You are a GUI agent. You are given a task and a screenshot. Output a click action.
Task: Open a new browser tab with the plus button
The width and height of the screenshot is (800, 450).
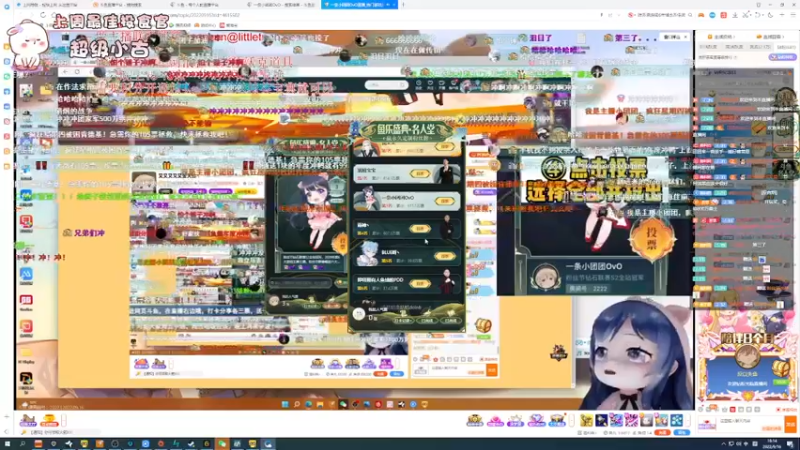pos(404,5)
